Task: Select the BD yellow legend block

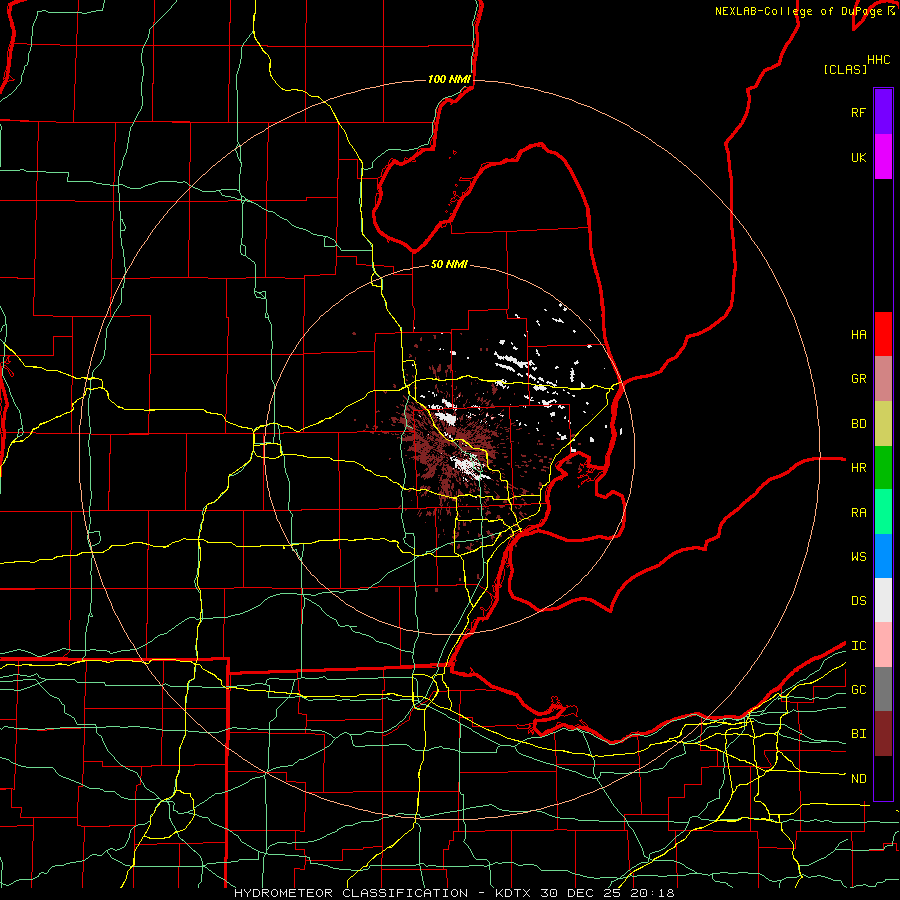Action: [883, 424]
